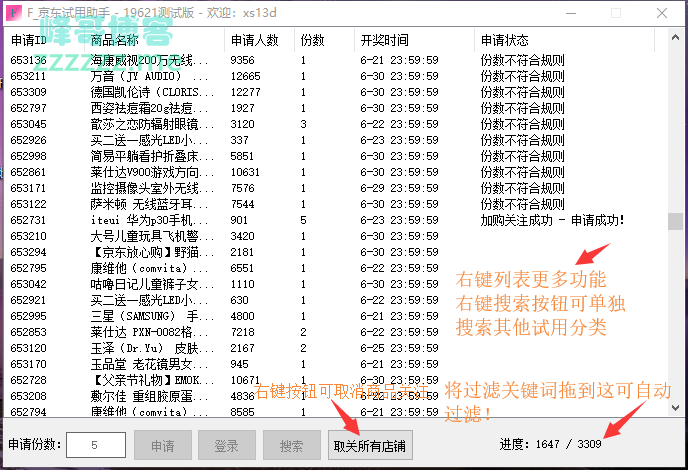This screenshot has height=470, width=688.
Task: Click the 商品名称 column header
Action: (115, 41)
